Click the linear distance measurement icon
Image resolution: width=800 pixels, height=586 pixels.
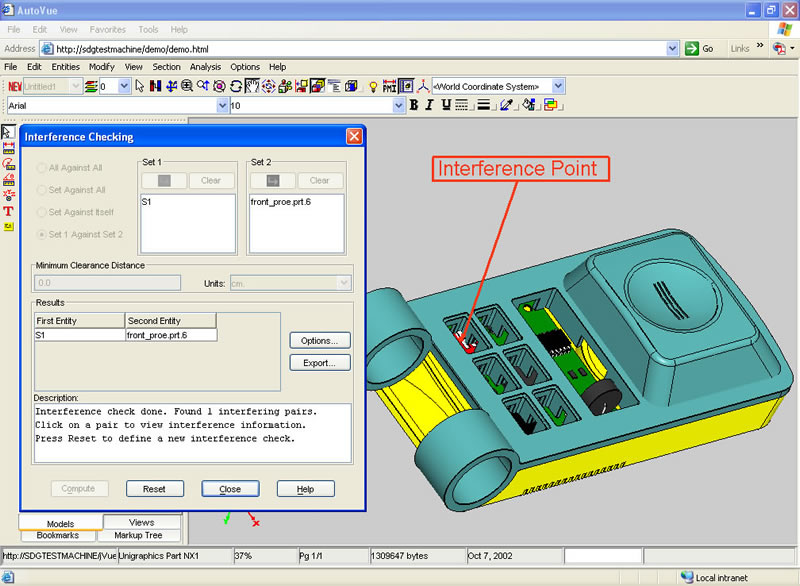[8, 147]
